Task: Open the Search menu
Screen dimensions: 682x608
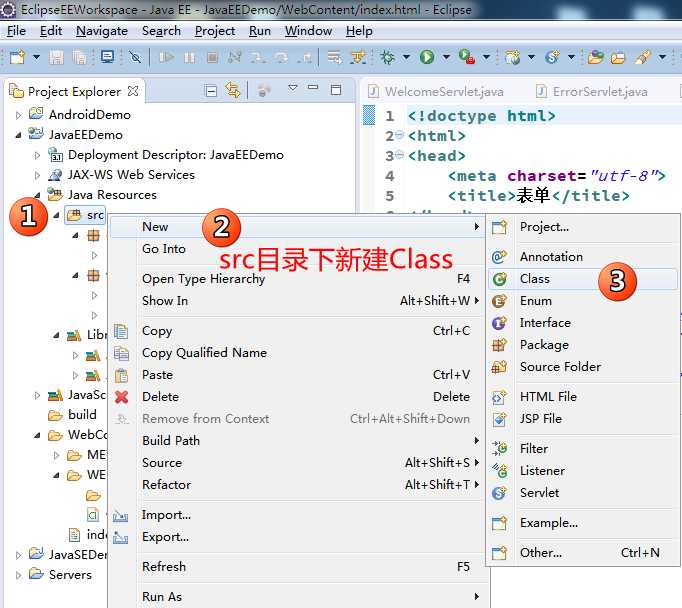Action: [x=161, y=31]
